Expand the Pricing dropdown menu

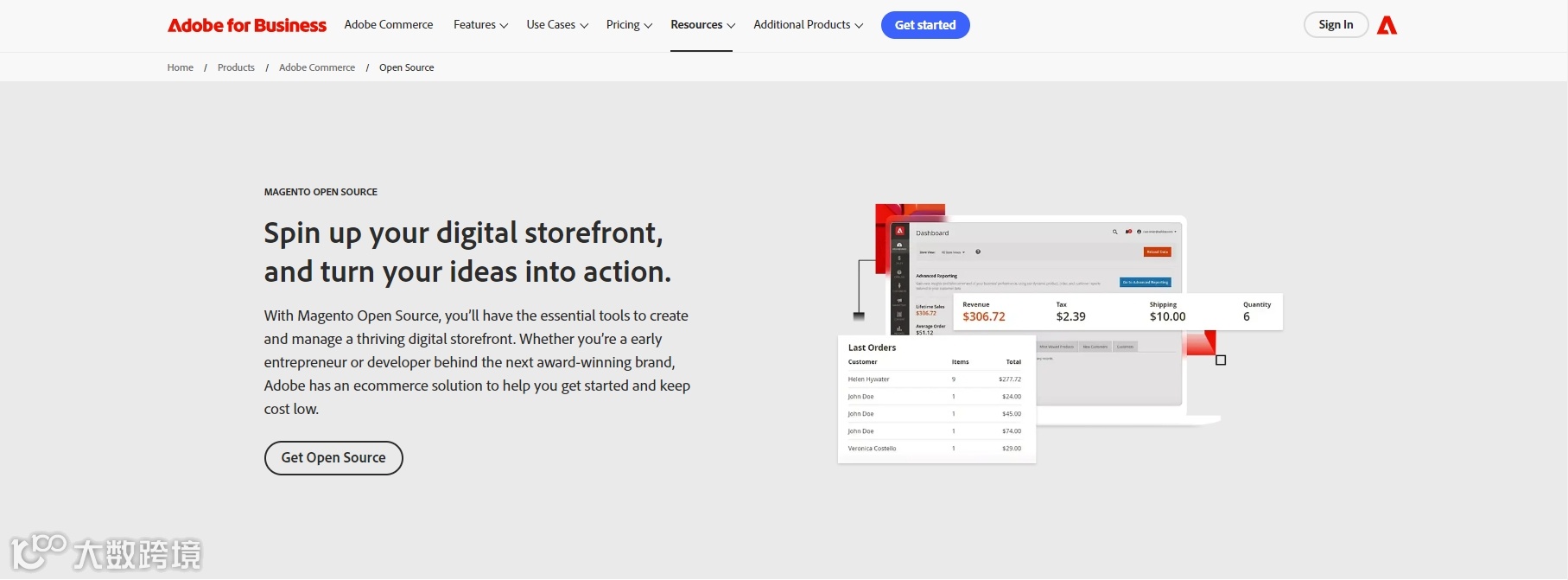(x=629, y=24)
